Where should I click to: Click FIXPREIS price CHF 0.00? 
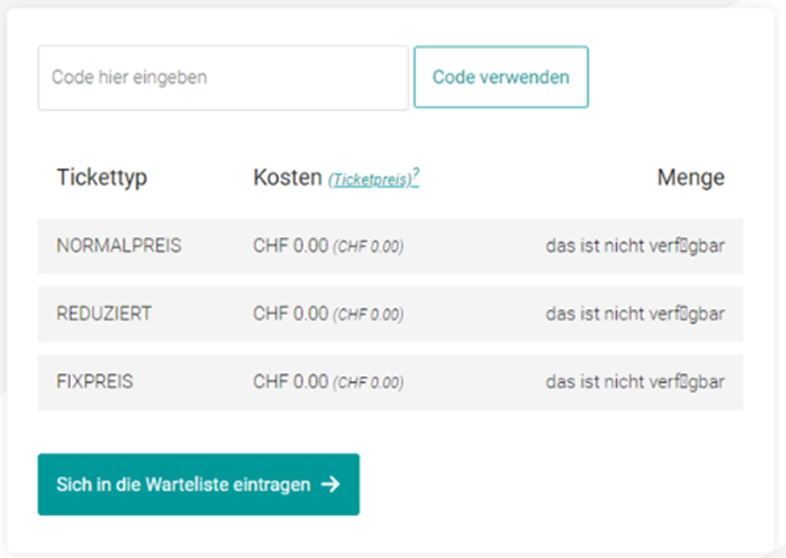coord(290,382)
